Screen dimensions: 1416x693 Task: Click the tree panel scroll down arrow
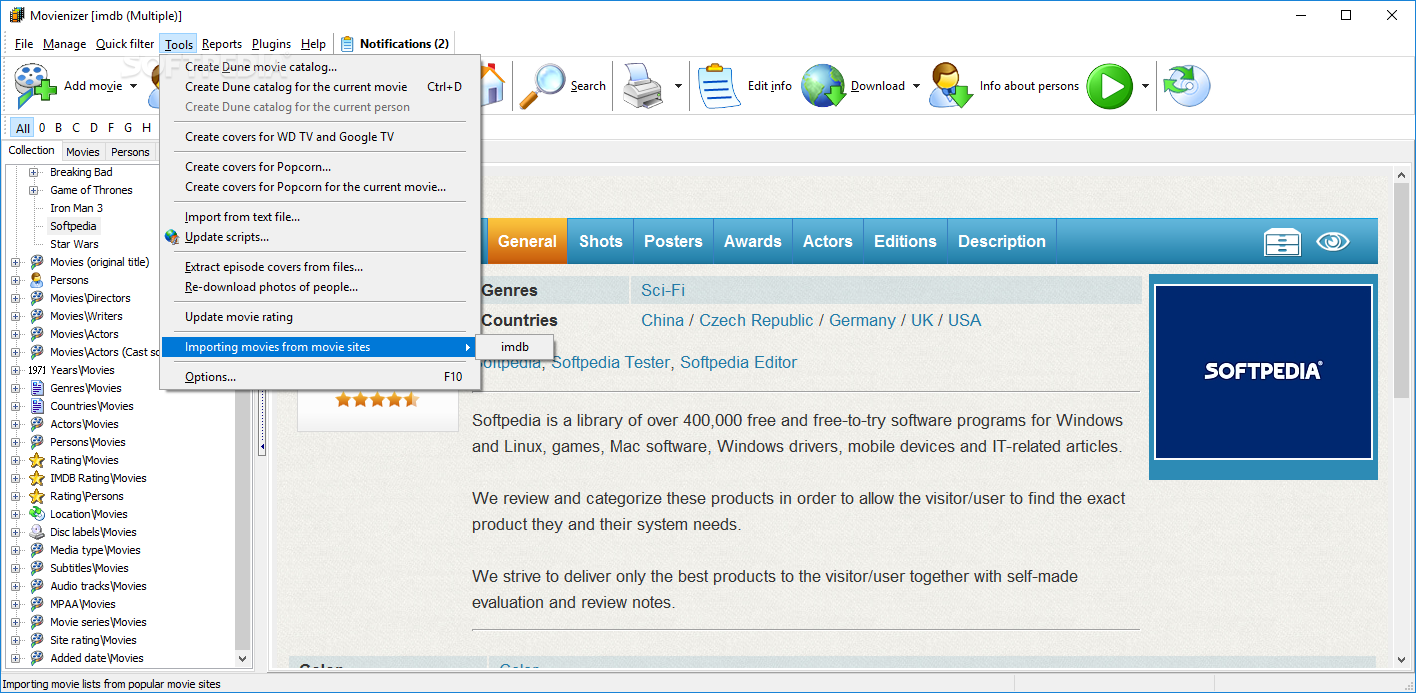pyautogui.click(x=243, y=658)
